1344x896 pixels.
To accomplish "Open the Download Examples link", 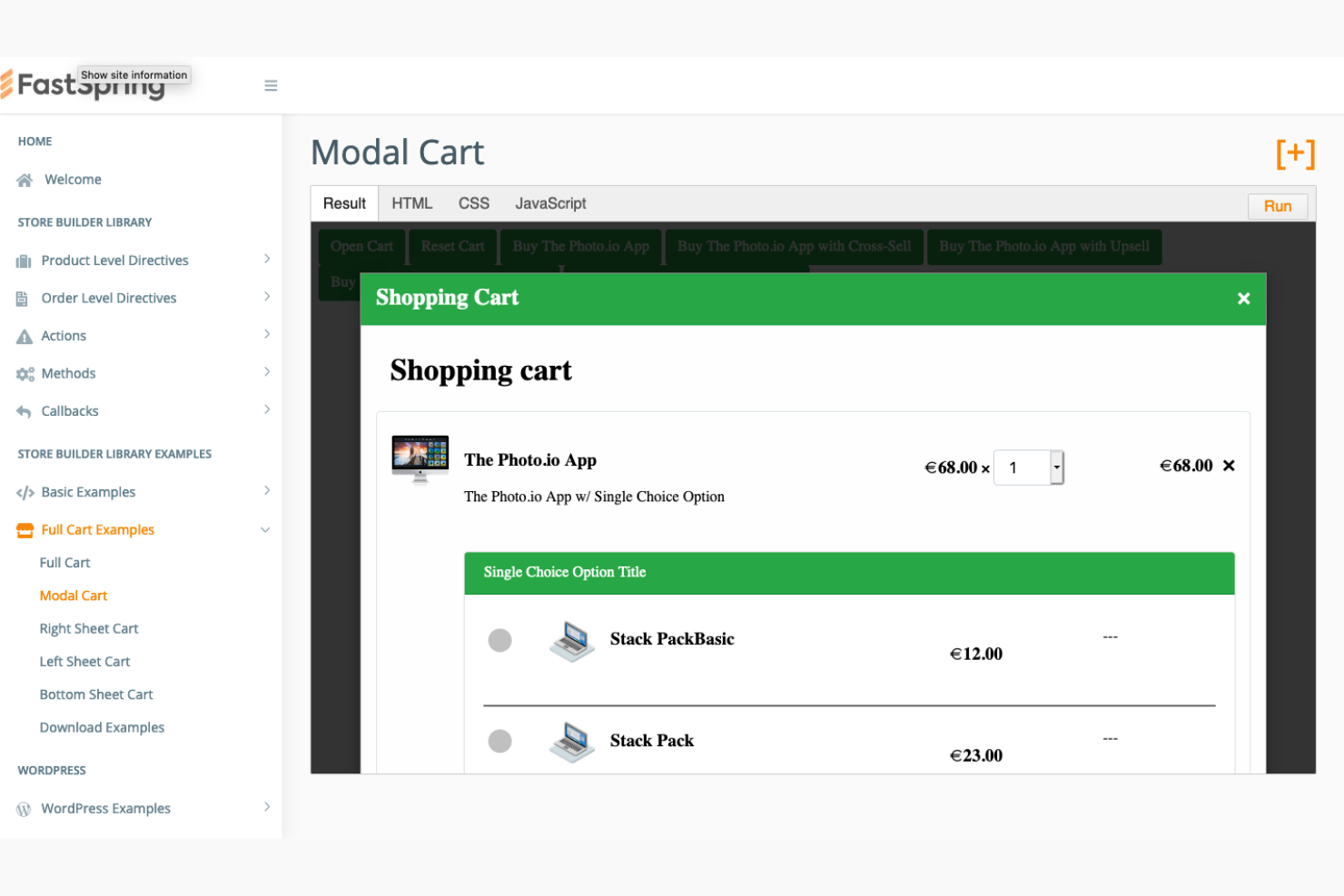I will (102, 727).
